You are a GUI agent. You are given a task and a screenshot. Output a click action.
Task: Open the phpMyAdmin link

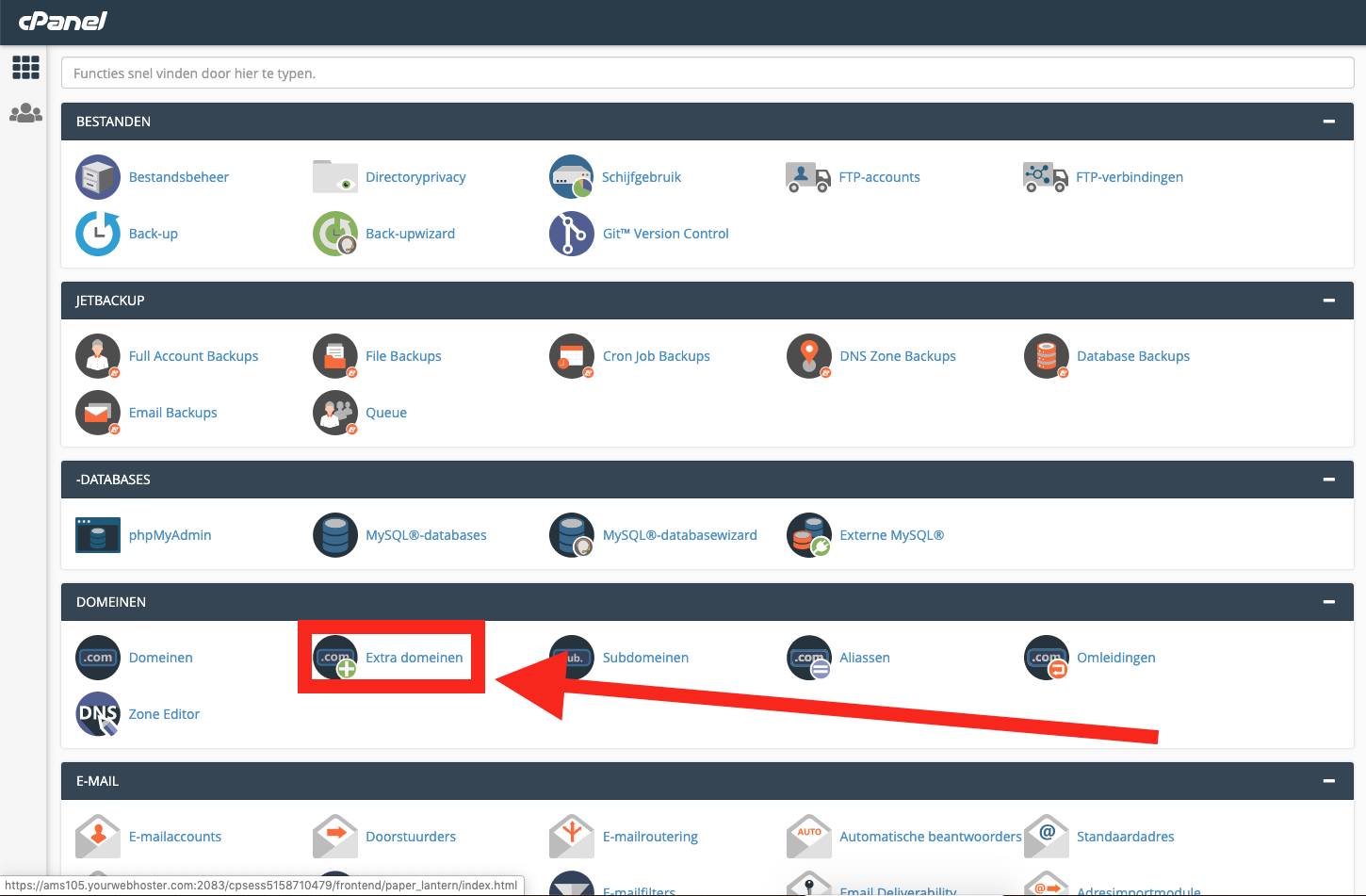(170, 535)
